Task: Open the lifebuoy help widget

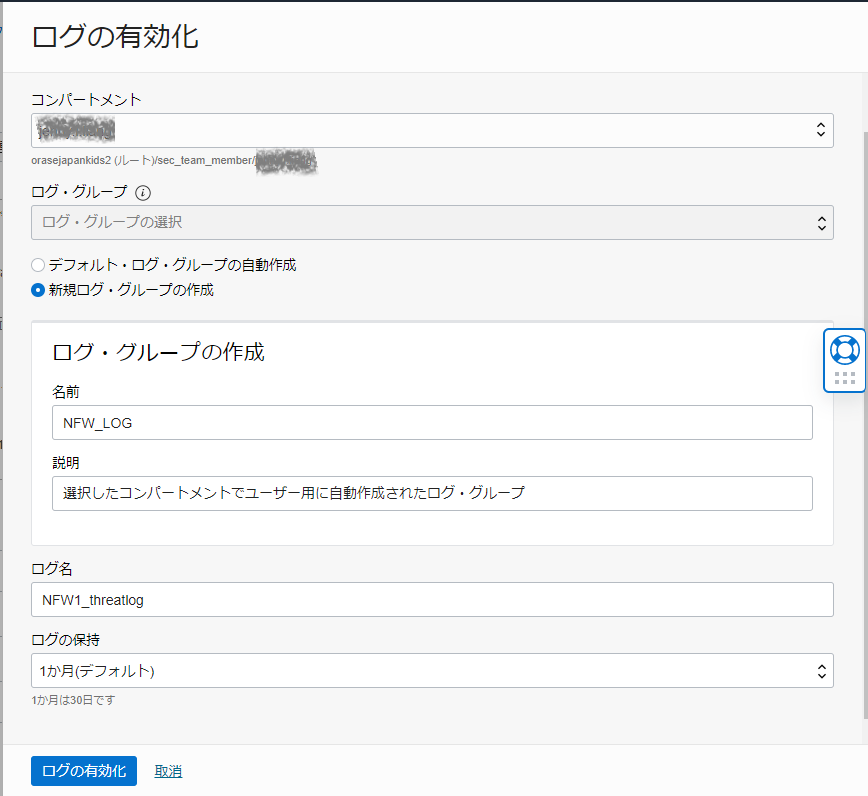Action: 844,349
